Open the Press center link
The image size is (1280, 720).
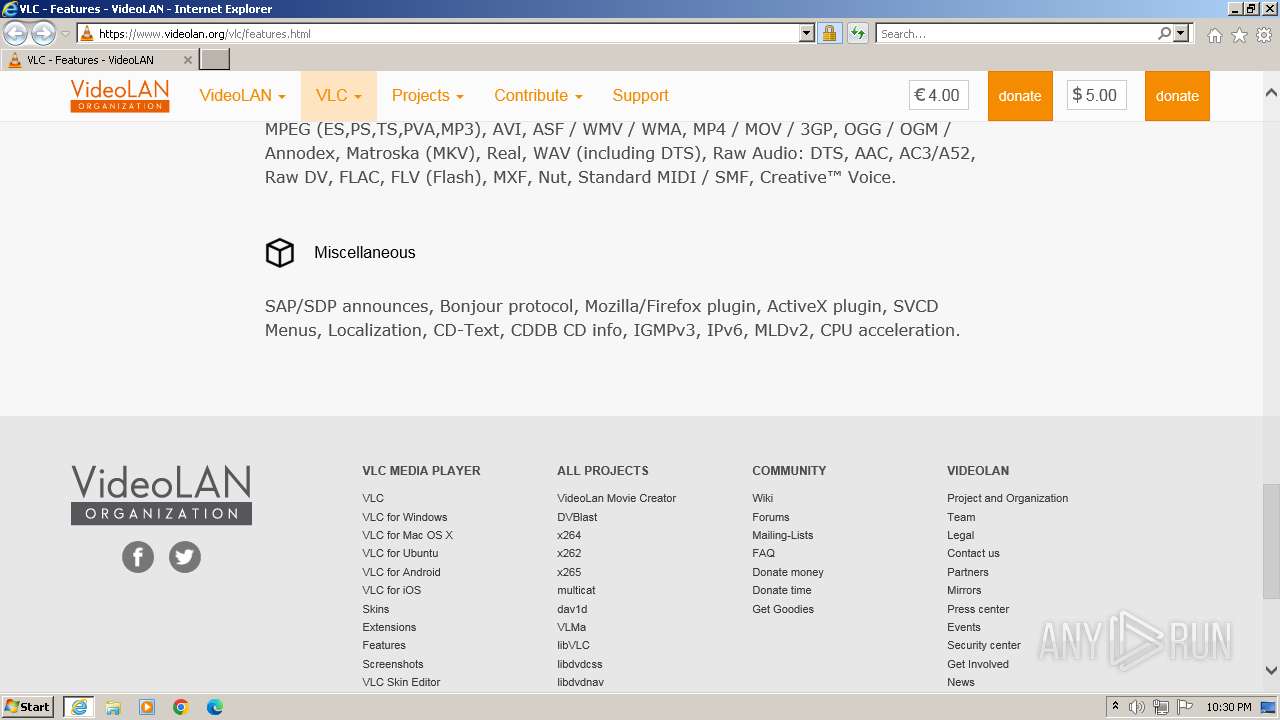(978, 609)
